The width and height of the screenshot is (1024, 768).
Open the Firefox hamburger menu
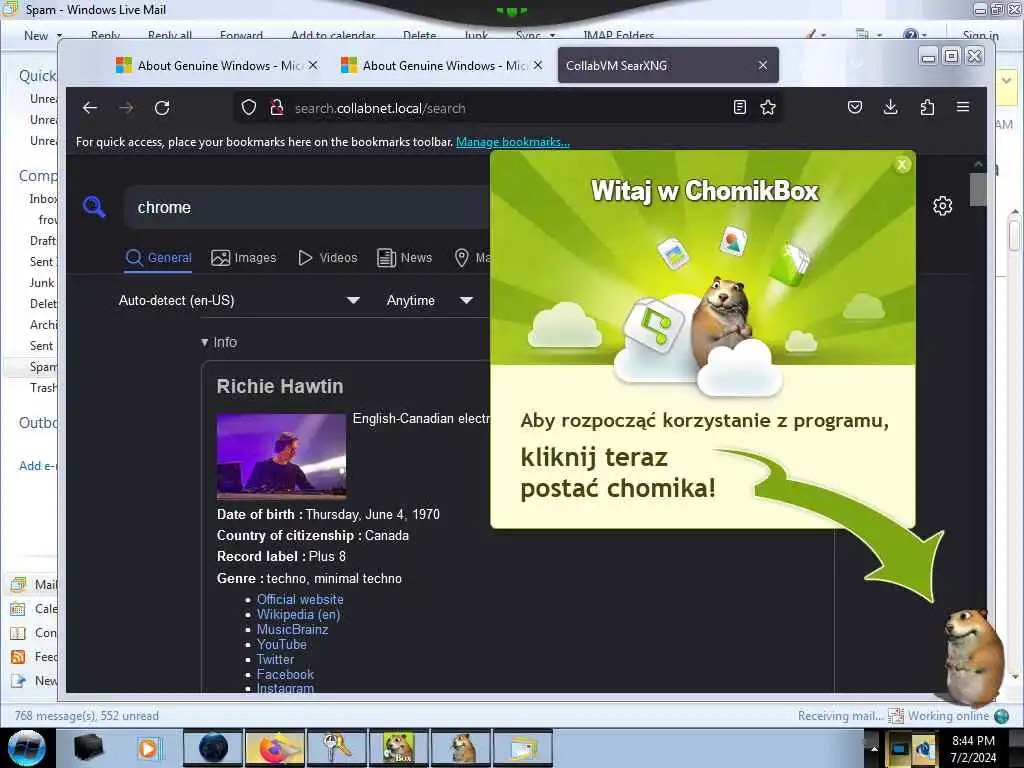[x=963, y=107]
